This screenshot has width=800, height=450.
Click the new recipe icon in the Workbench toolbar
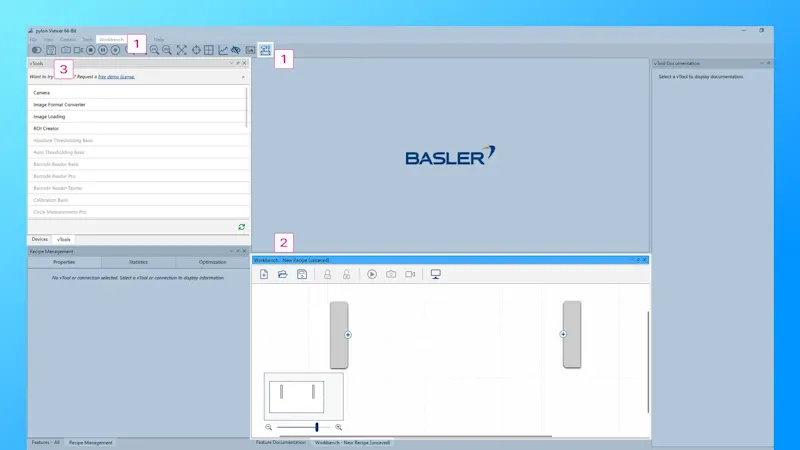[264, 274]
